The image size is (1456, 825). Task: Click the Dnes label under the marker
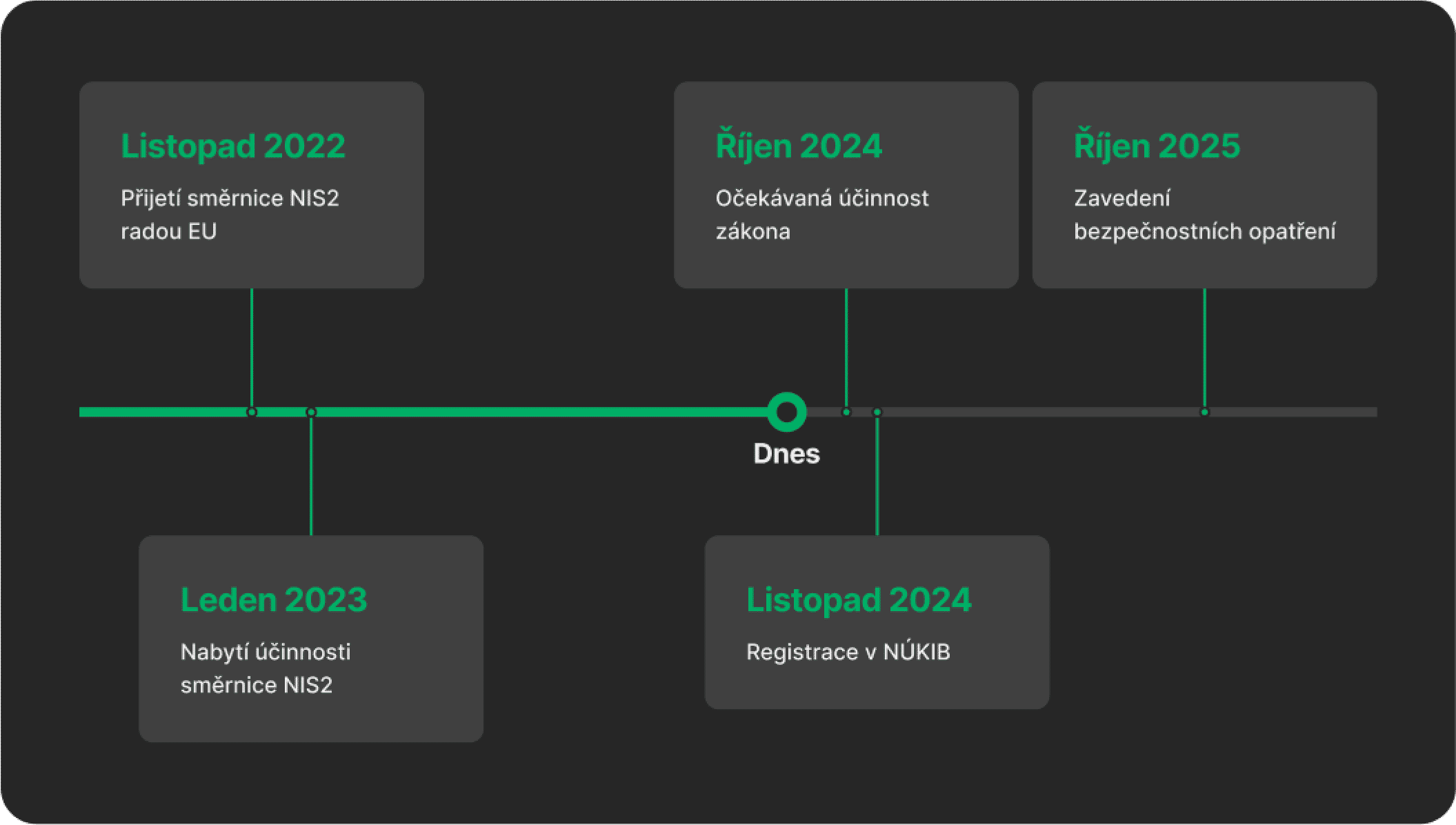(x=786, y=454)
